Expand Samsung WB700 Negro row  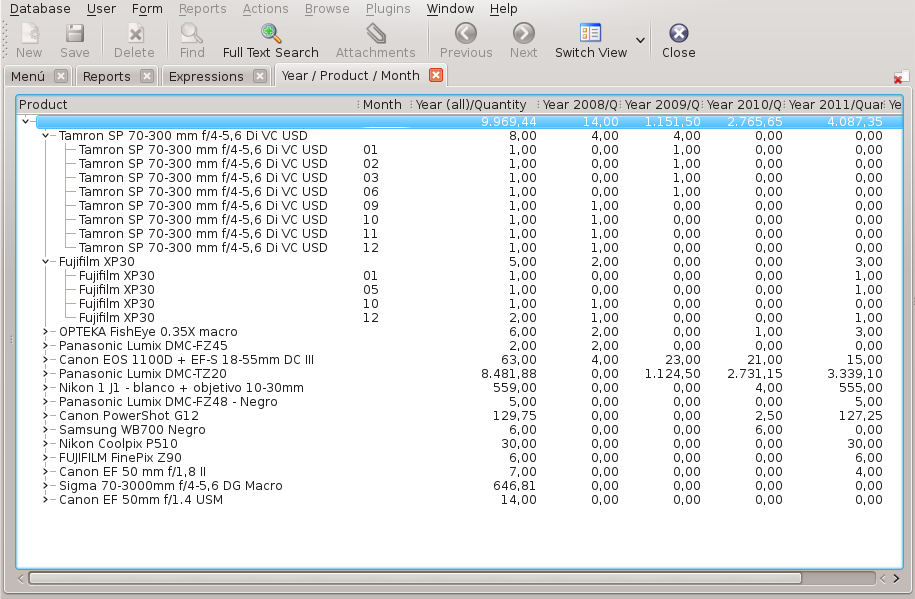[x=45, y=430]
